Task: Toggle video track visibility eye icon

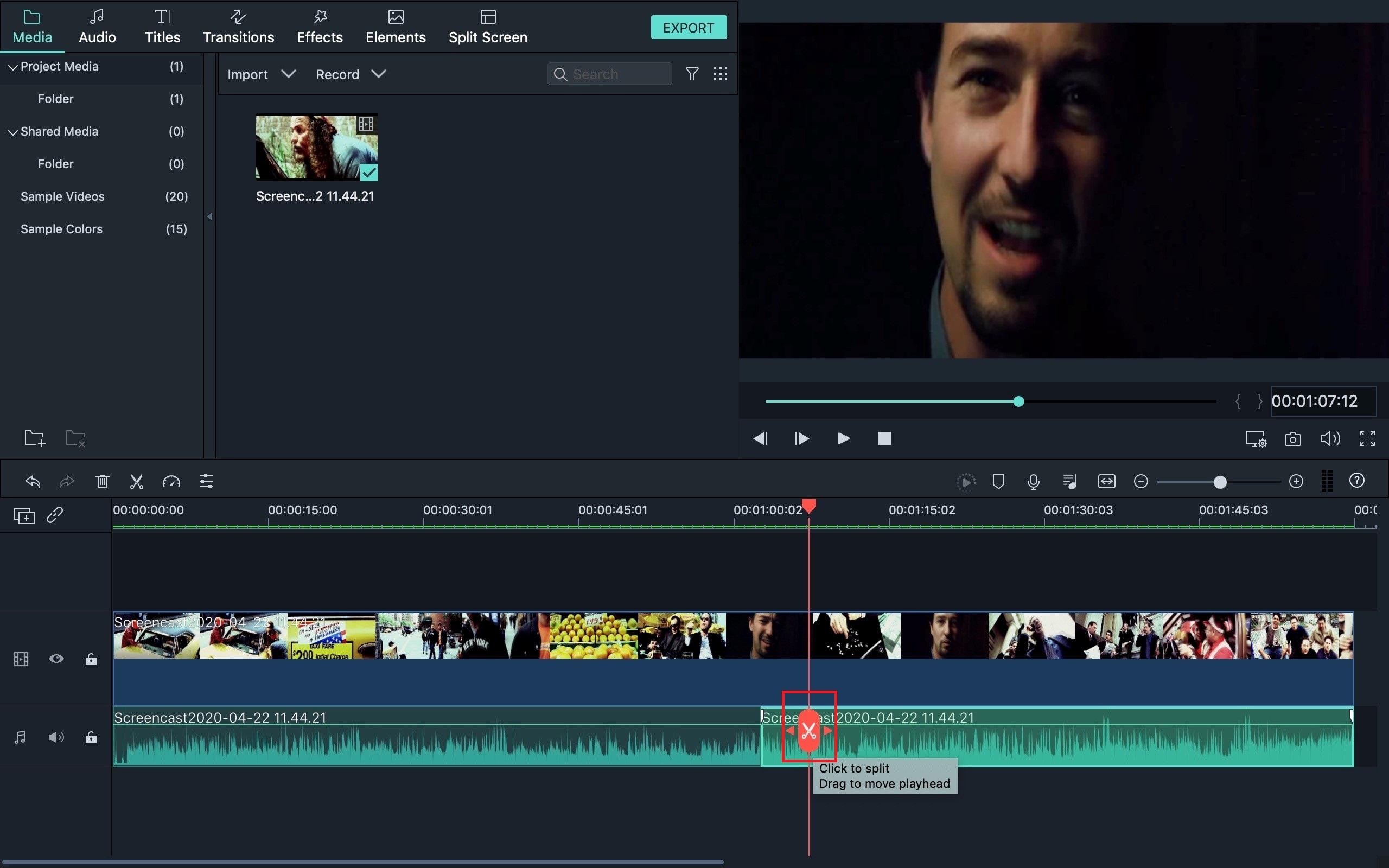Action: (x=57, y=658)
